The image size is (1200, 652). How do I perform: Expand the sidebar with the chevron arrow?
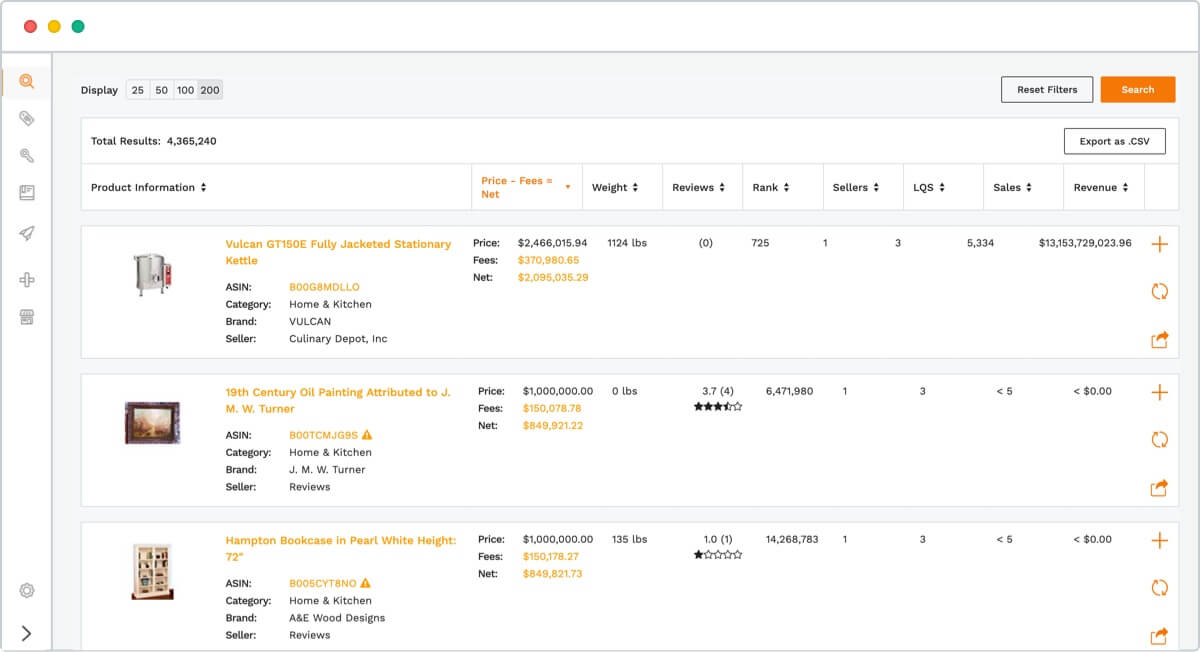(27, 633)
